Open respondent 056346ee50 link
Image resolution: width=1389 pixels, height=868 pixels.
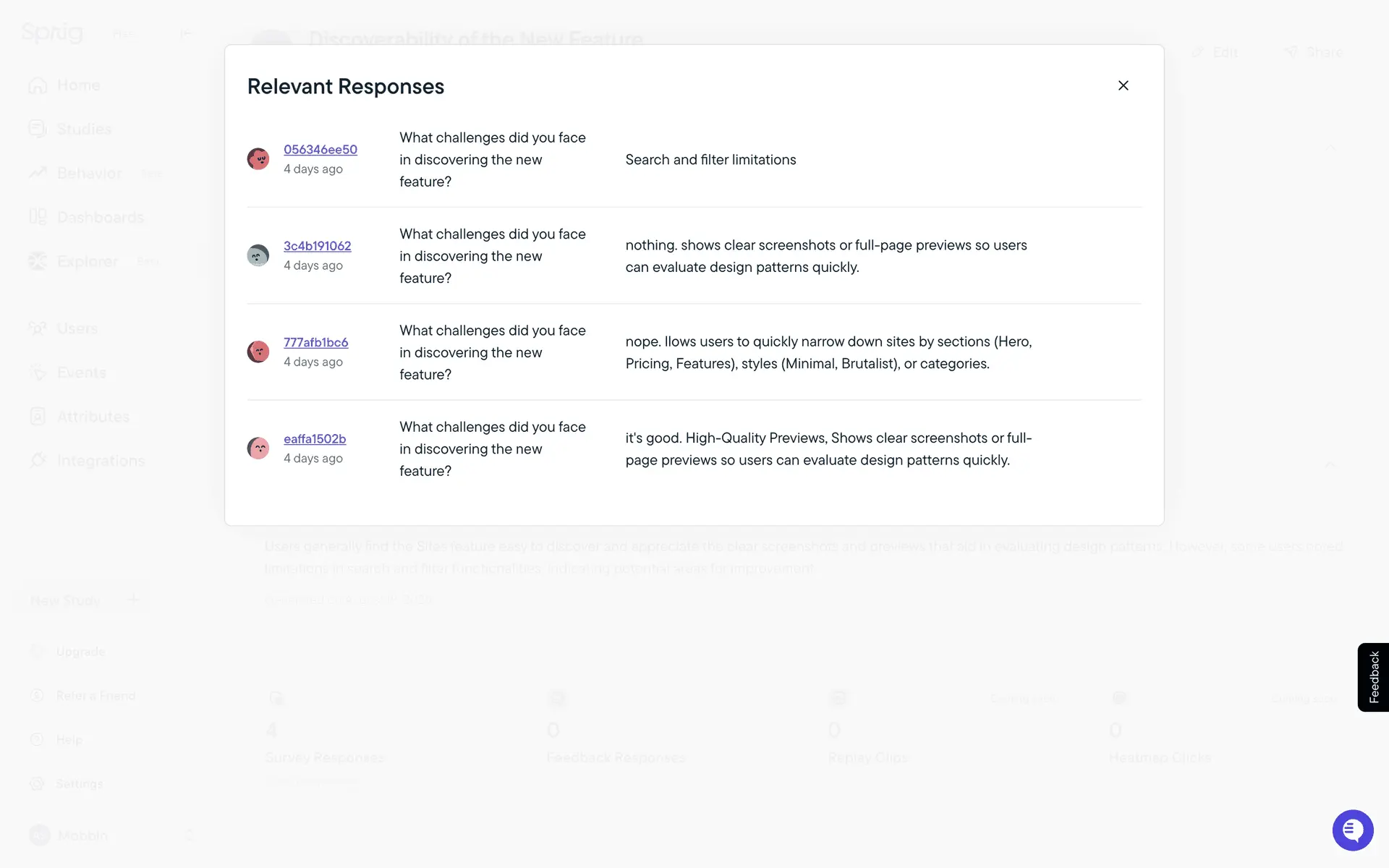pyautogui.click(x=320, y=149)
